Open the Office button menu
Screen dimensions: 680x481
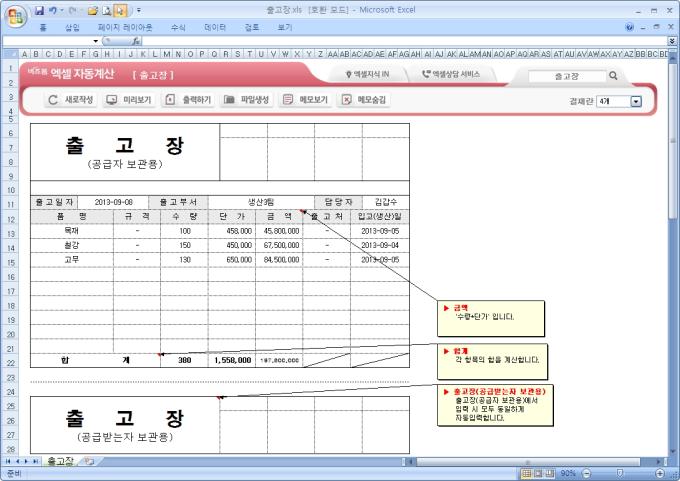(16, 16)
